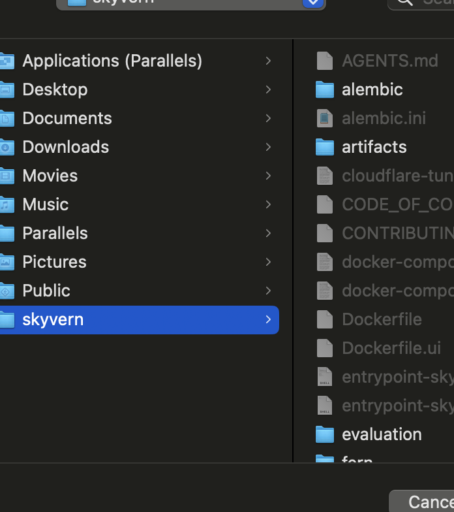Click the alembic.ini file icon
The image size is (454, 512).
(x=325, y=118)
